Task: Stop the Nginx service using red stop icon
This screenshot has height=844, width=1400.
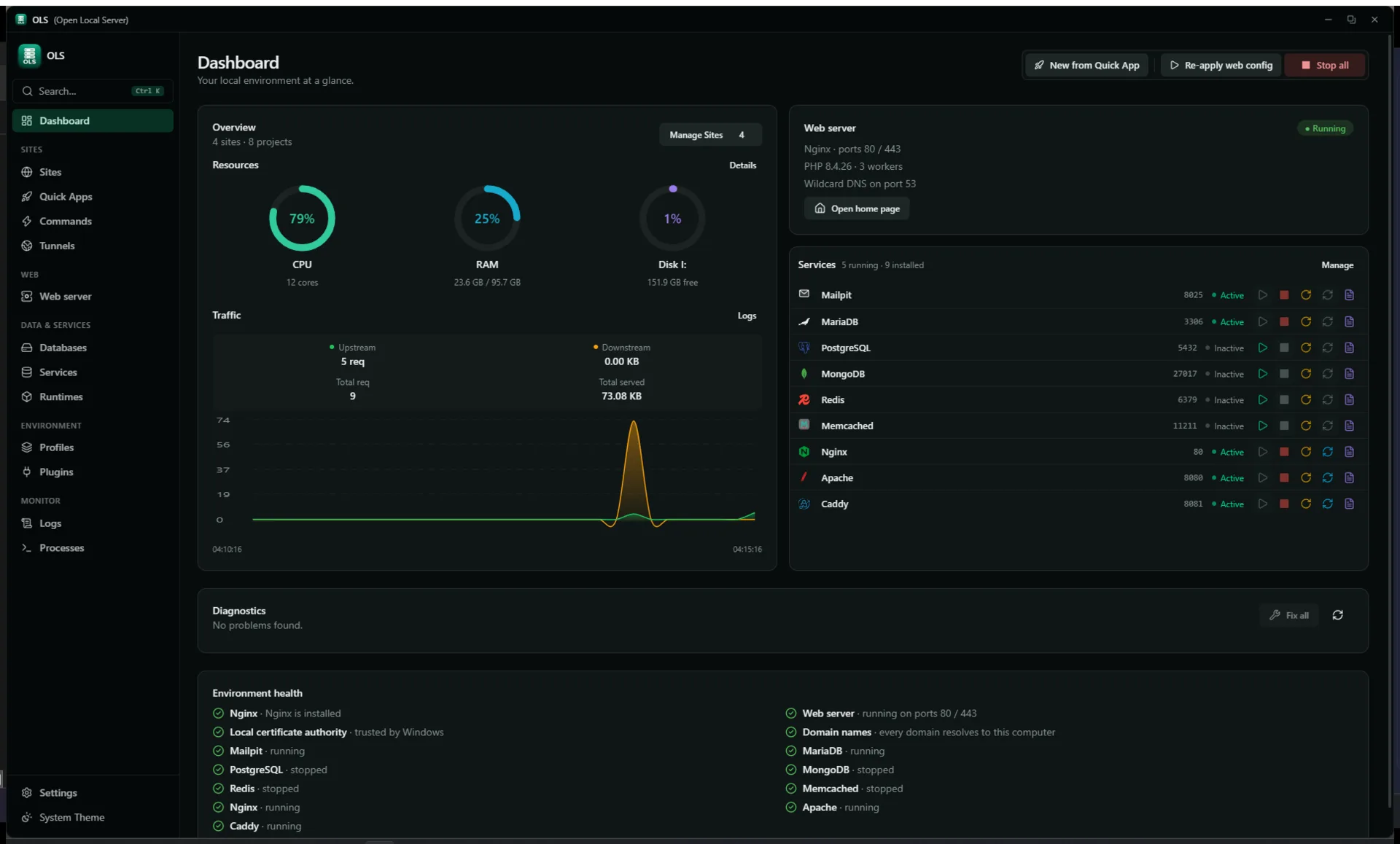Action: click(x=1284, y=452)
